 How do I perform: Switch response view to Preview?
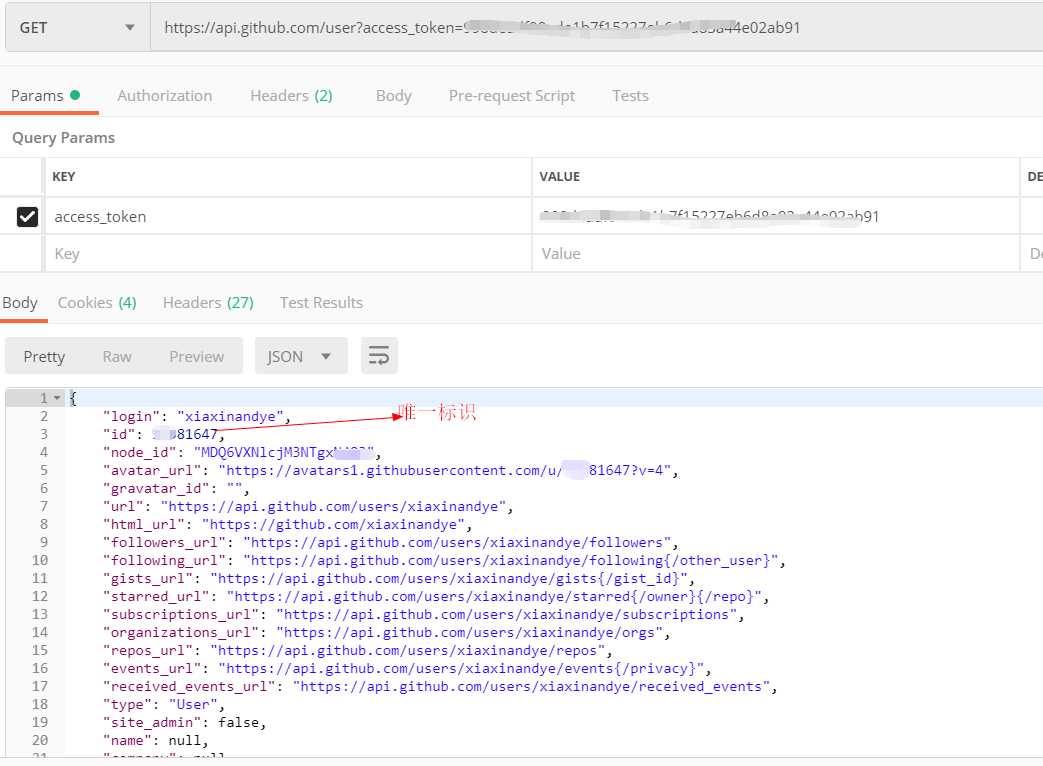point(196,356)
